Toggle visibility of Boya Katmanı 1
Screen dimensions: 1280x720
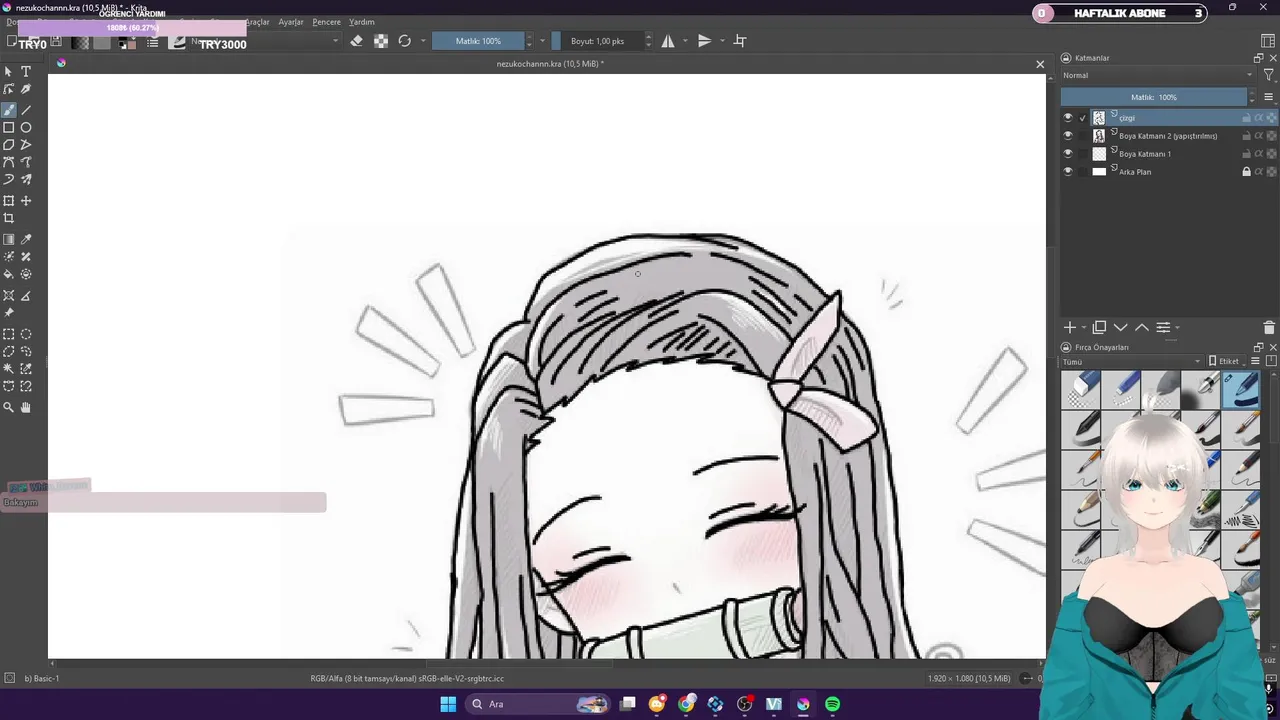coord(1068,154)
